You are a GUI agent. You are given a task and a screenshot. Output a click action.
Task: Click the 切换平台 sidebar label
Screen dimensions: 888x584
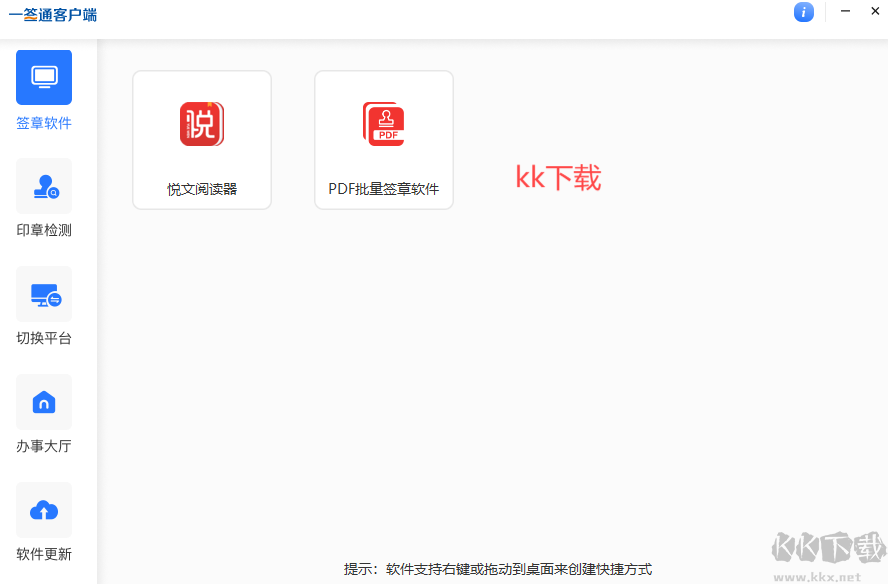tap(44, 338)
